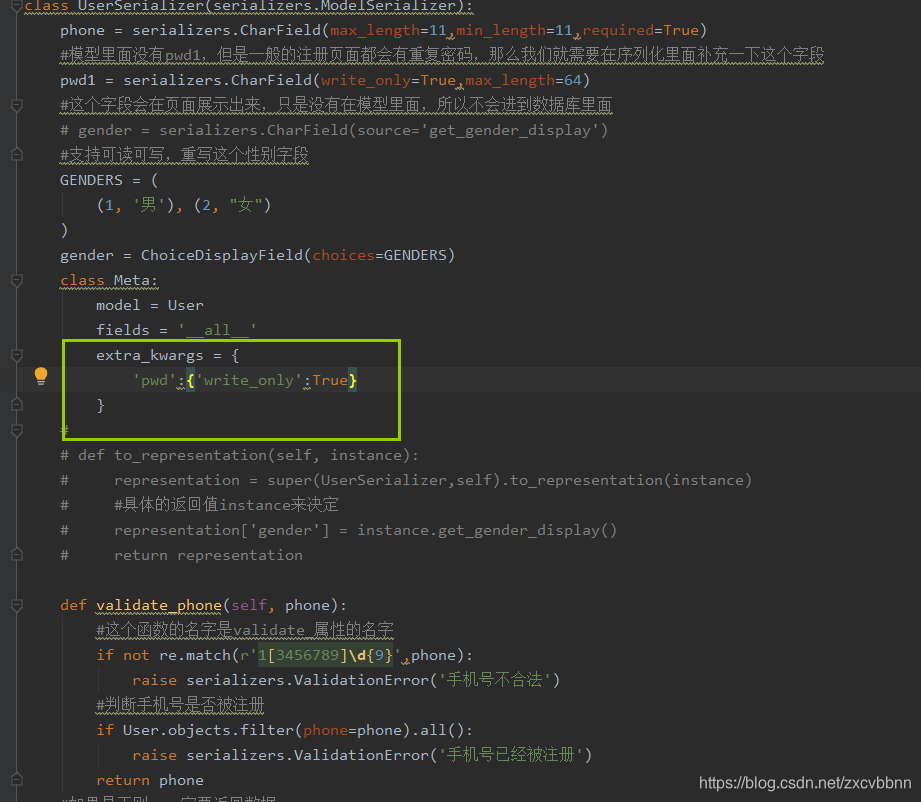This screenshot has height=802, width=921.
Task: Click '# def to_representation(self, instance):' line
Action: [x=239, y=455]
